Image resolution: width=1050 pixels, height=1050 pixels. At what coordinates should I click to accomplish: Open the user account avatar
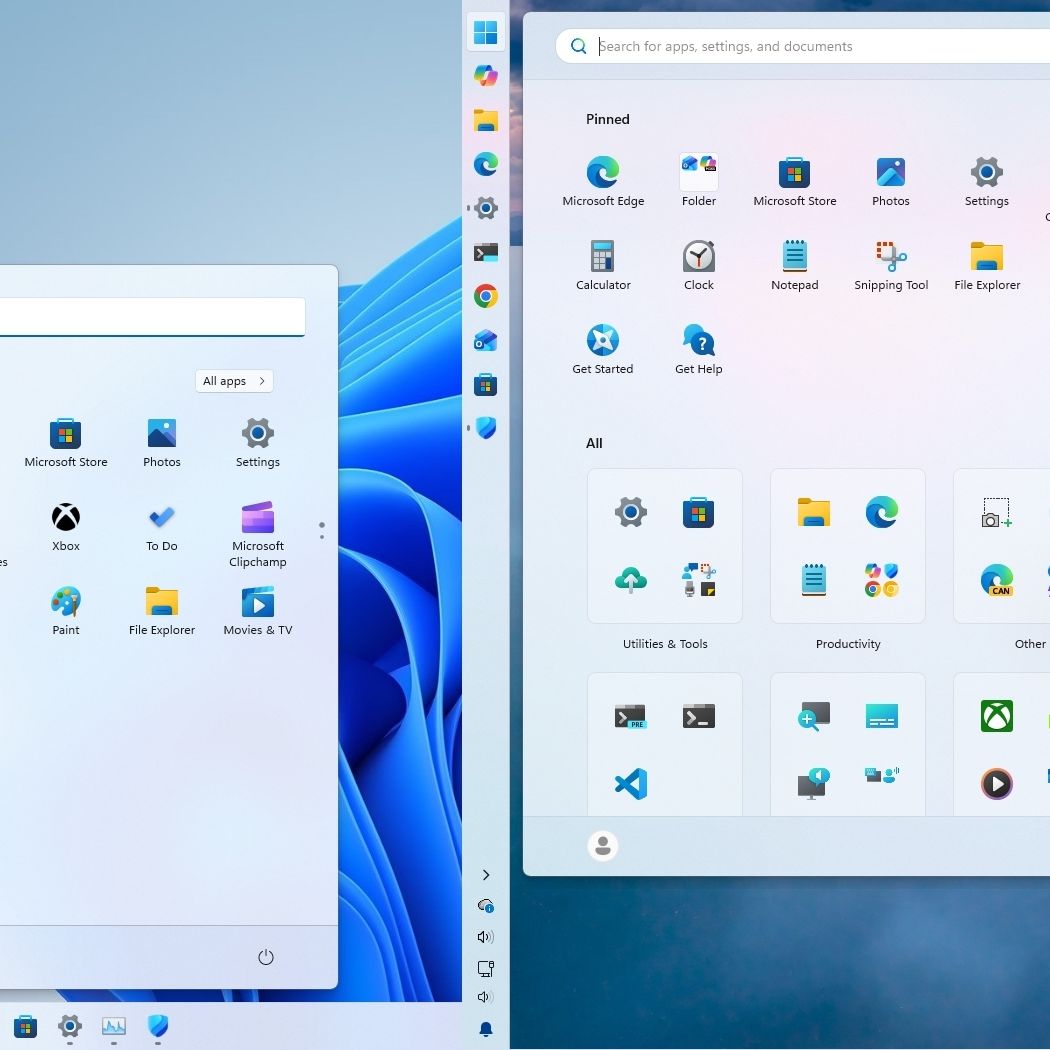point(603,846)
